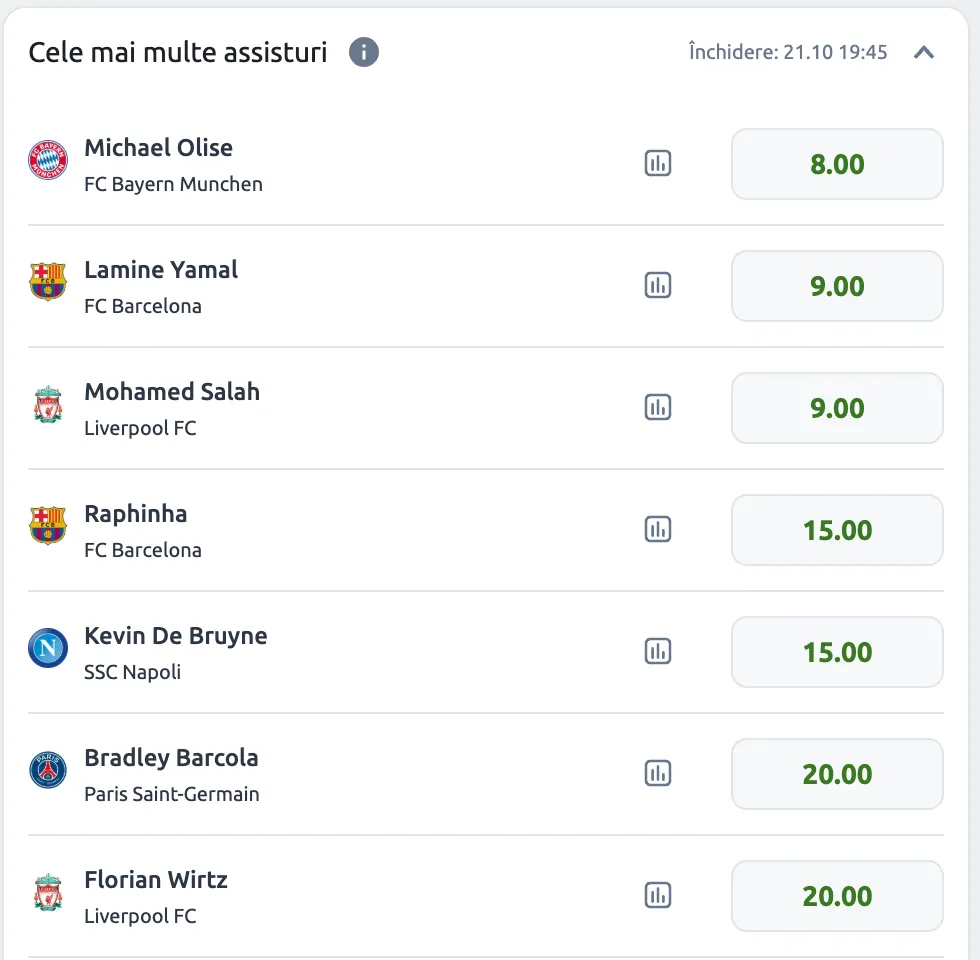Screen dimensions: 980x960
Task: Open Kevin De Bruyne statistics icon
Action: pyautogui.click(x=658, y=652)
